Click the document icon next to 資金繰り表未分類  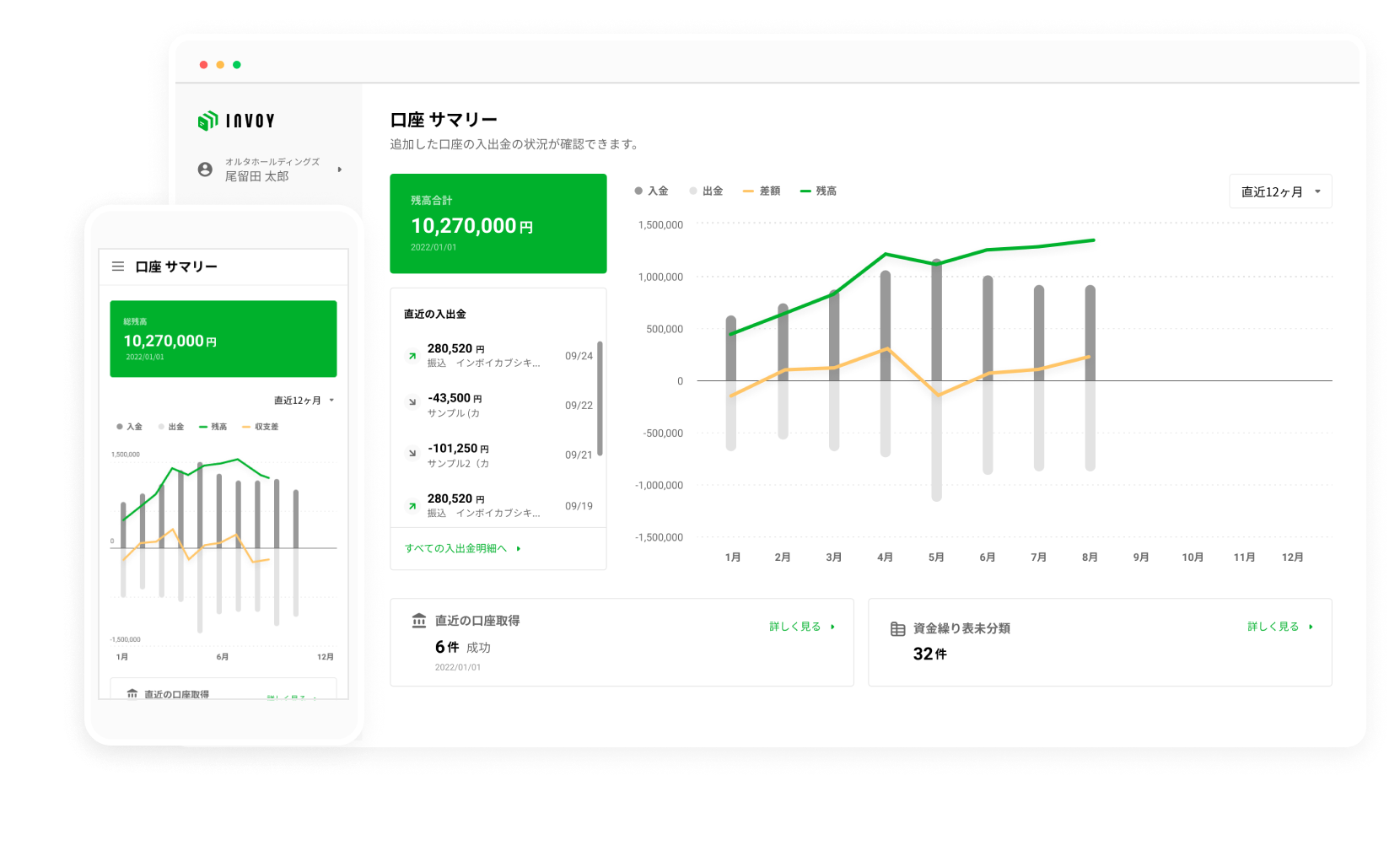pyautogui.click(x=897, y=627)
